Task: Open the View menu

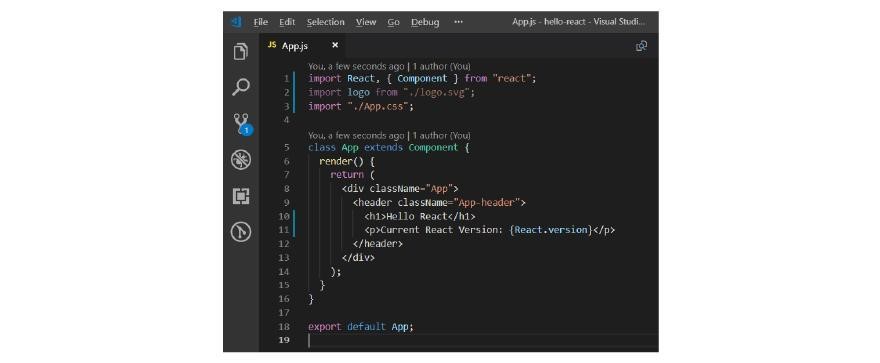Action: (366, 22)
